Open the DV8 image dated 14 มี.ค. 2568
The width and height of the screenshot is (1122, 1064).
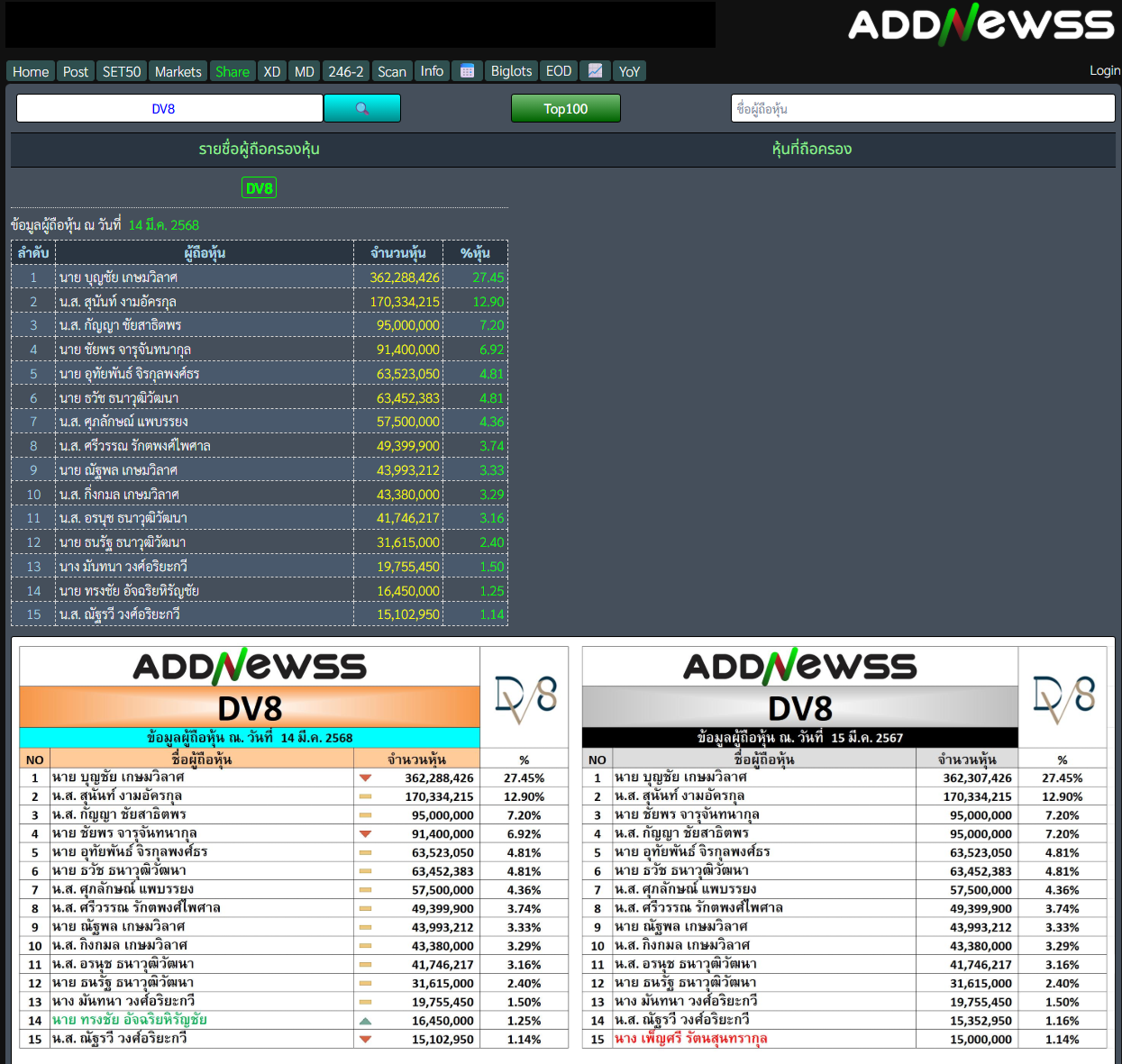point(294,847)
